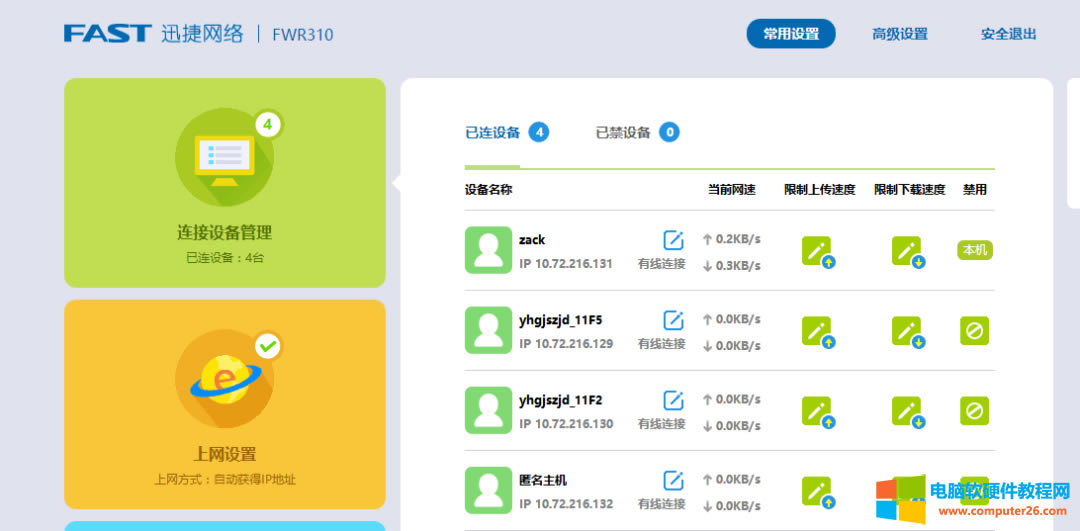Edit download limit for yhgjszjd_11F5

tap(907, 331)
